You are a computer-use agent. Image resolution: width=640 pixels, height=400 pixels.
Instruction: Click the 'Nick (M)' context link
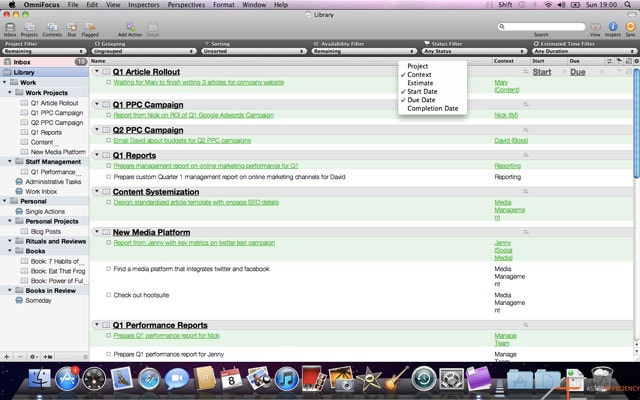(x=506, y=115)
